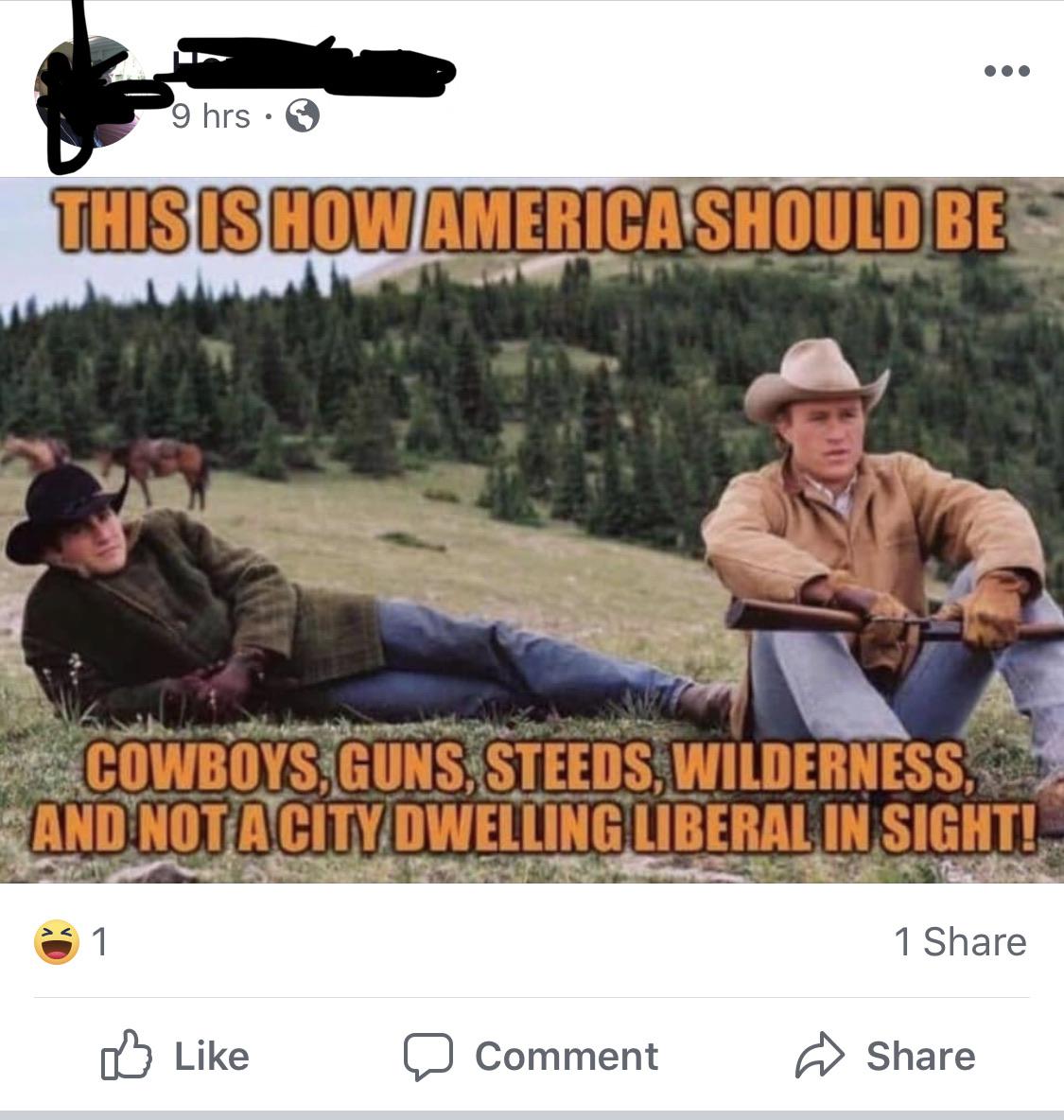Open the three-dot post options menu
This screenshot has width=1064, height=1120.
click(1007, 71)
